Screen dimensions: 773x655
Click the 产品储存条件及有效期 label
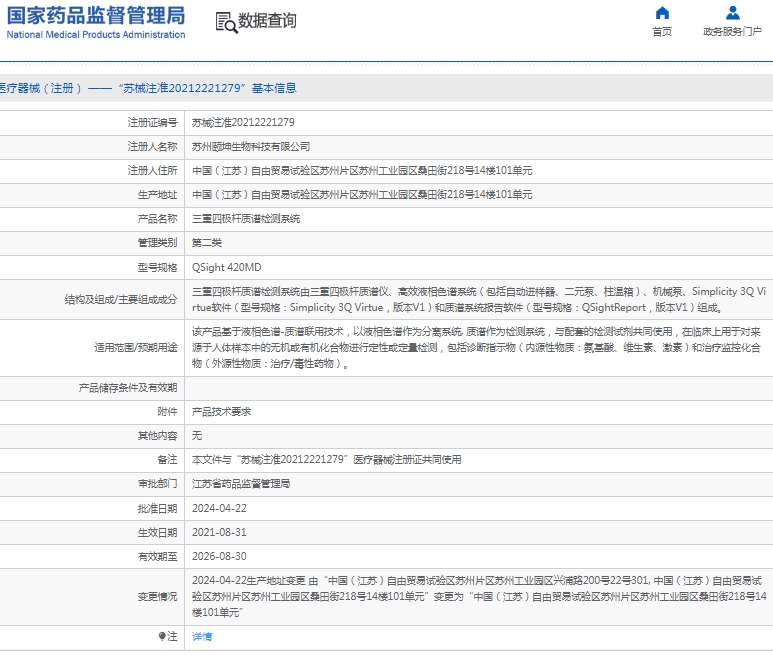point(128,388)
